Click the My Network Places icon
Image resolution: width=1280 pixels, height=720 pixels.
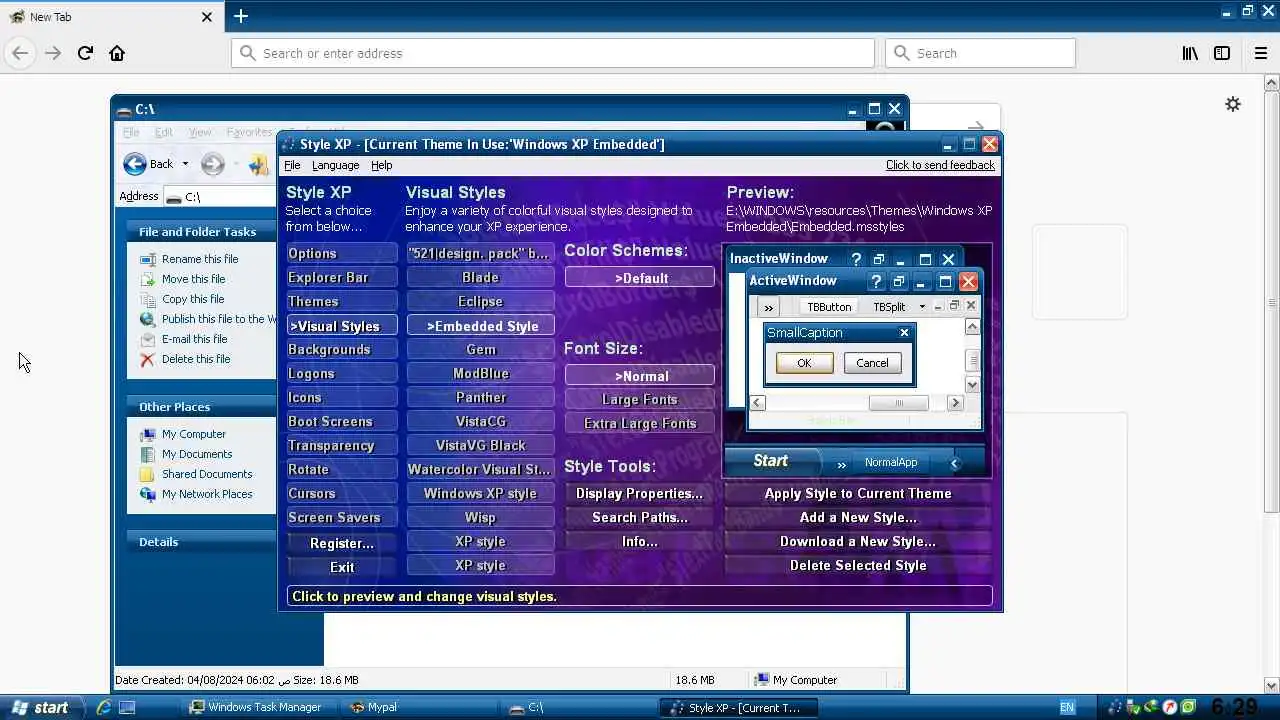148,494
